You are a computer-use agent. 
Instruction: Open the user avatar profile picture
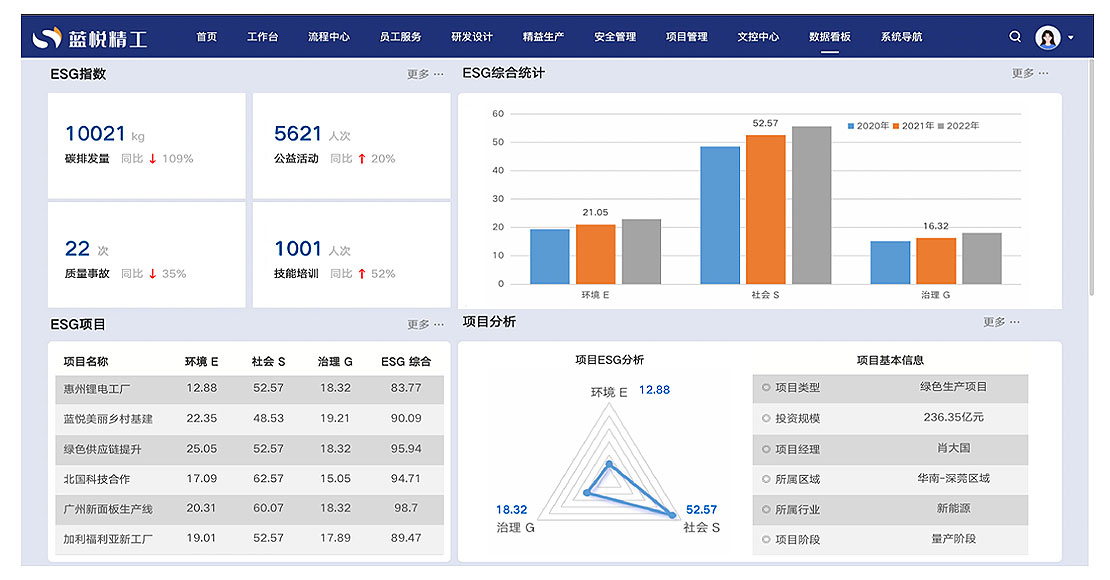[1047, 37]
